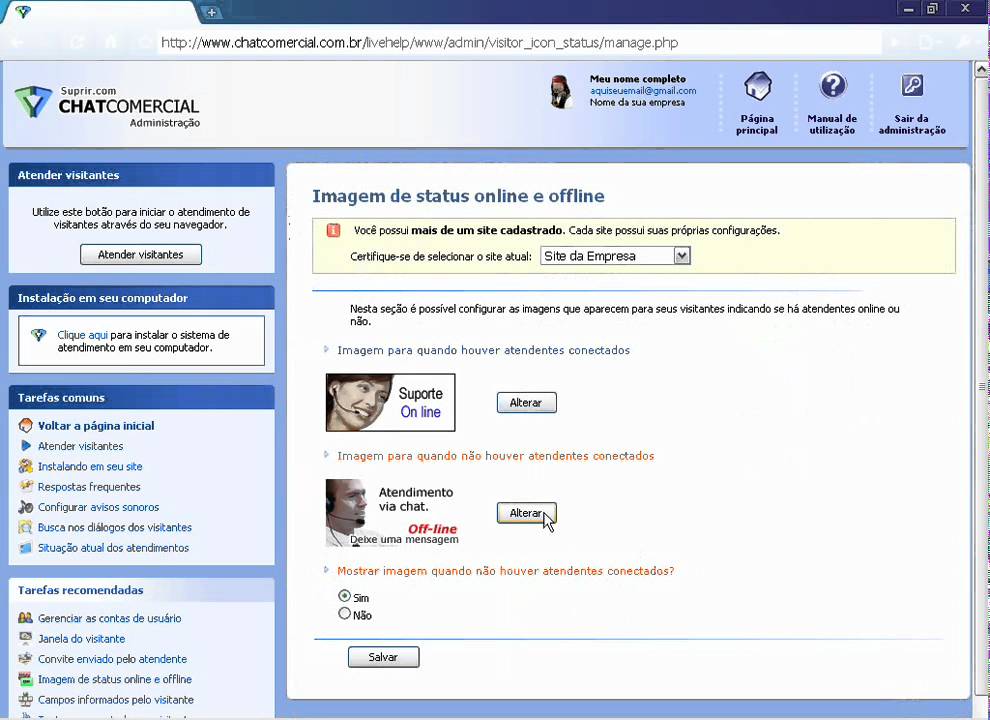Click the icon beside Imagem de status online e offline
This screenshot has height=720, width=990.
25,679
